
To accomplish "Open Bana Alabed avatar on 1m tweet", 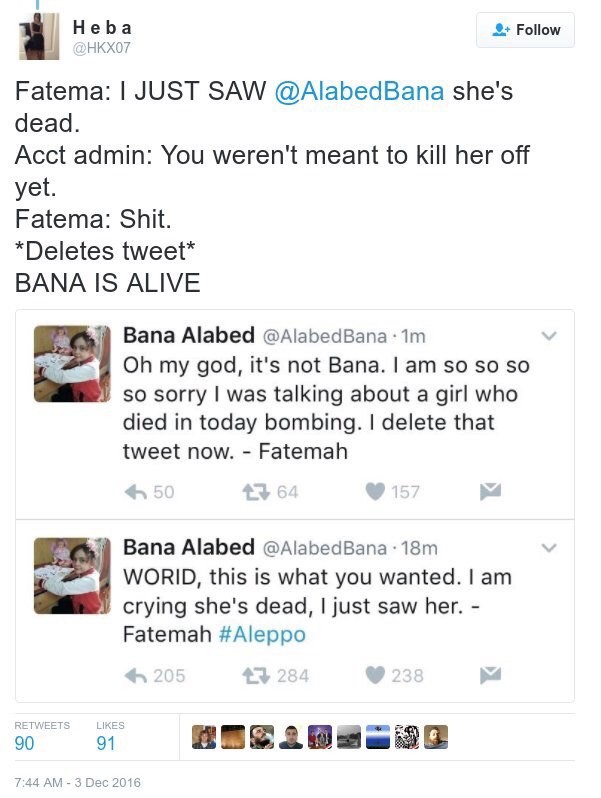I will [x=72, y=363].
